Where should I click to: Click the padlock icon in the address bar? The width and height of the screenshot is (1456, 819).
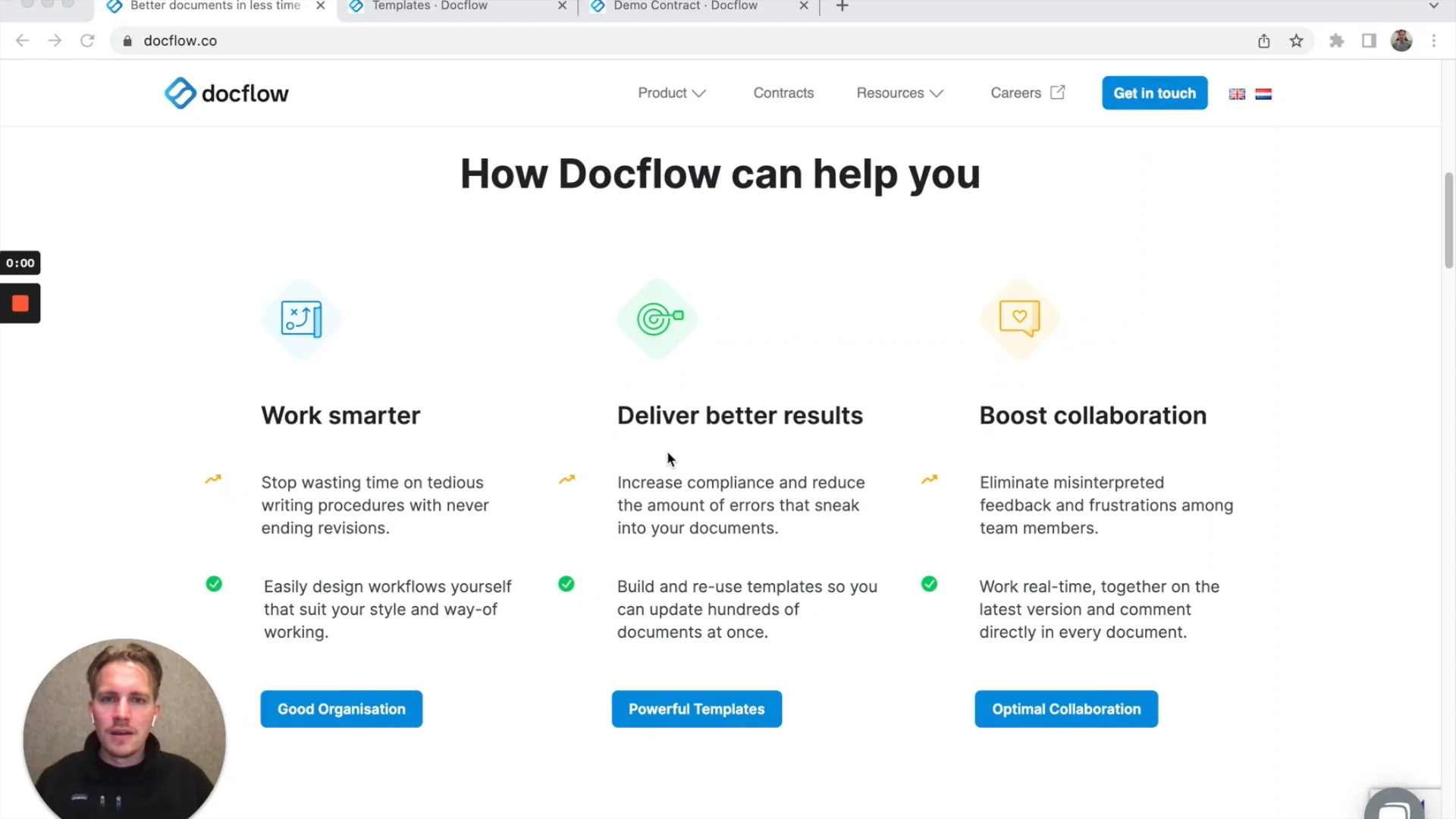point(127,40)
